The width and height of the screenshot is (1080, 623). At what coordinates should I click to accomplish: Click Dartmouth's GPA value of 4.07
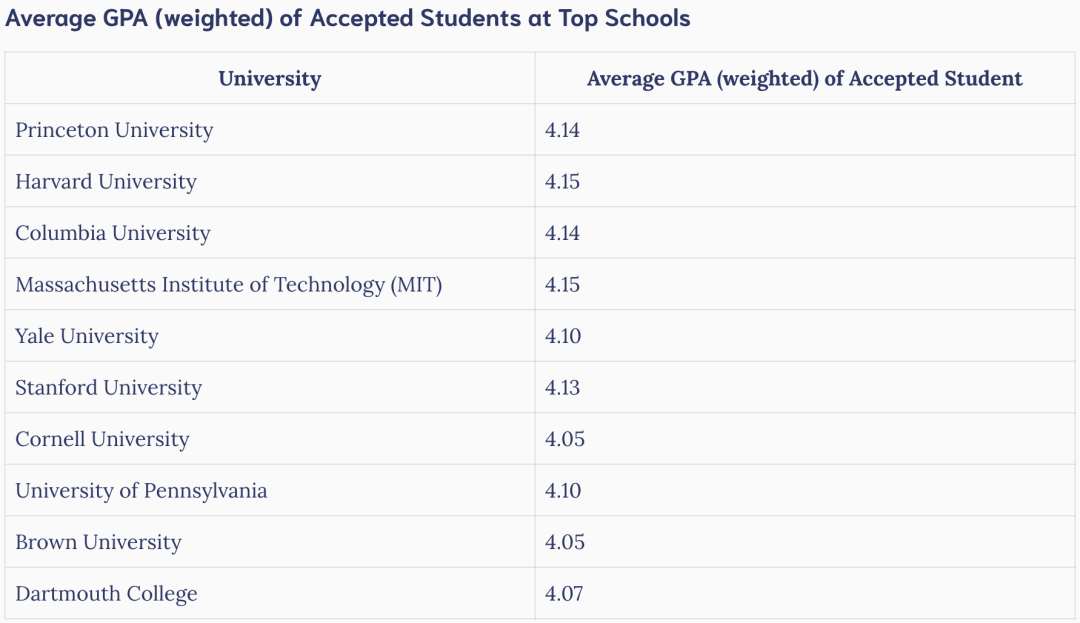[x=563, y=594]
